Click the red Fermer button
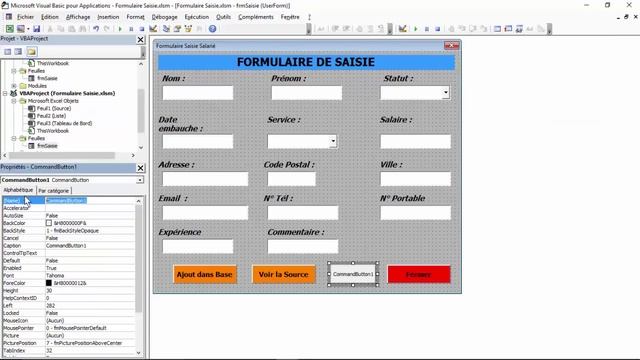640x360 pixels. [419, 274]
